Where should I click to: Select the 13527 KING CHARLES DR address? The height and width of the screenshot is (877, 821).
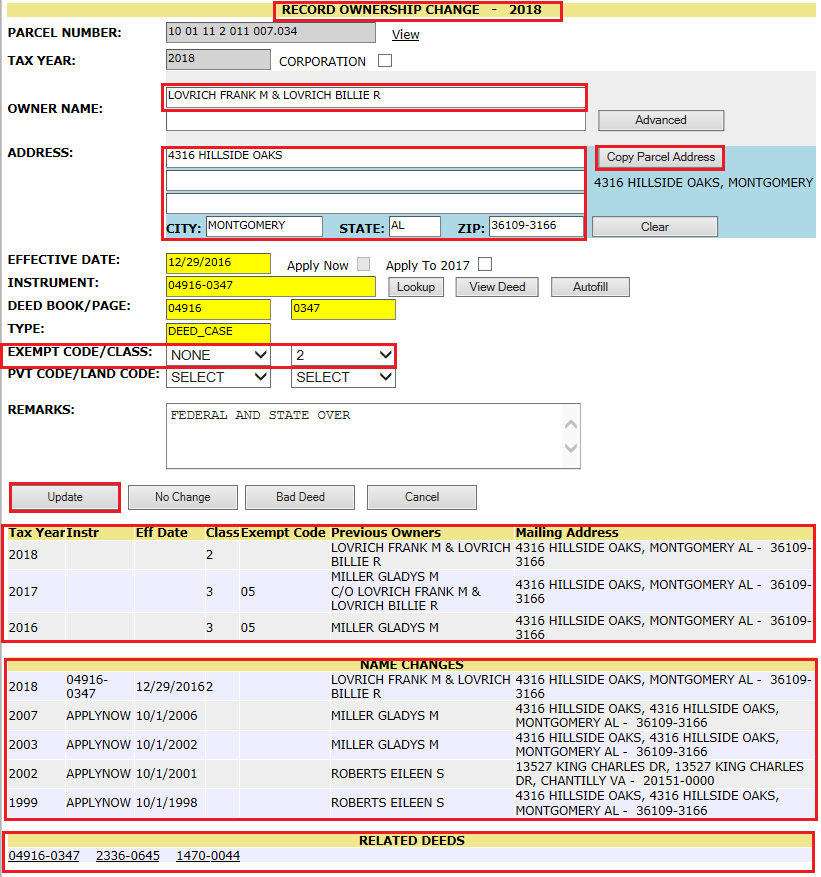[x=659, y=774]
